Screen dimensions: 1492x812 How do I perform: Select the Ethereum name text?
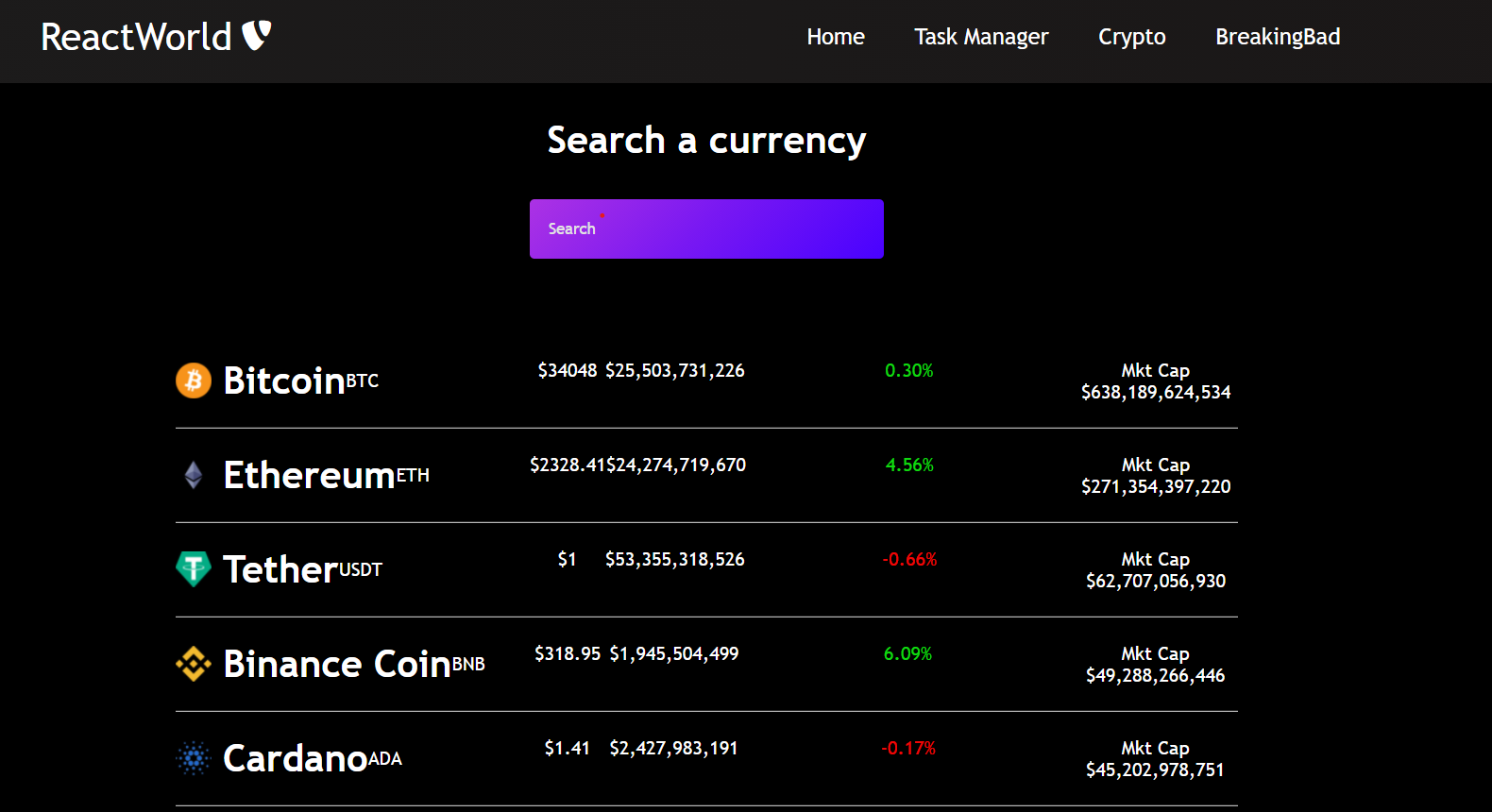click(310, 475)
